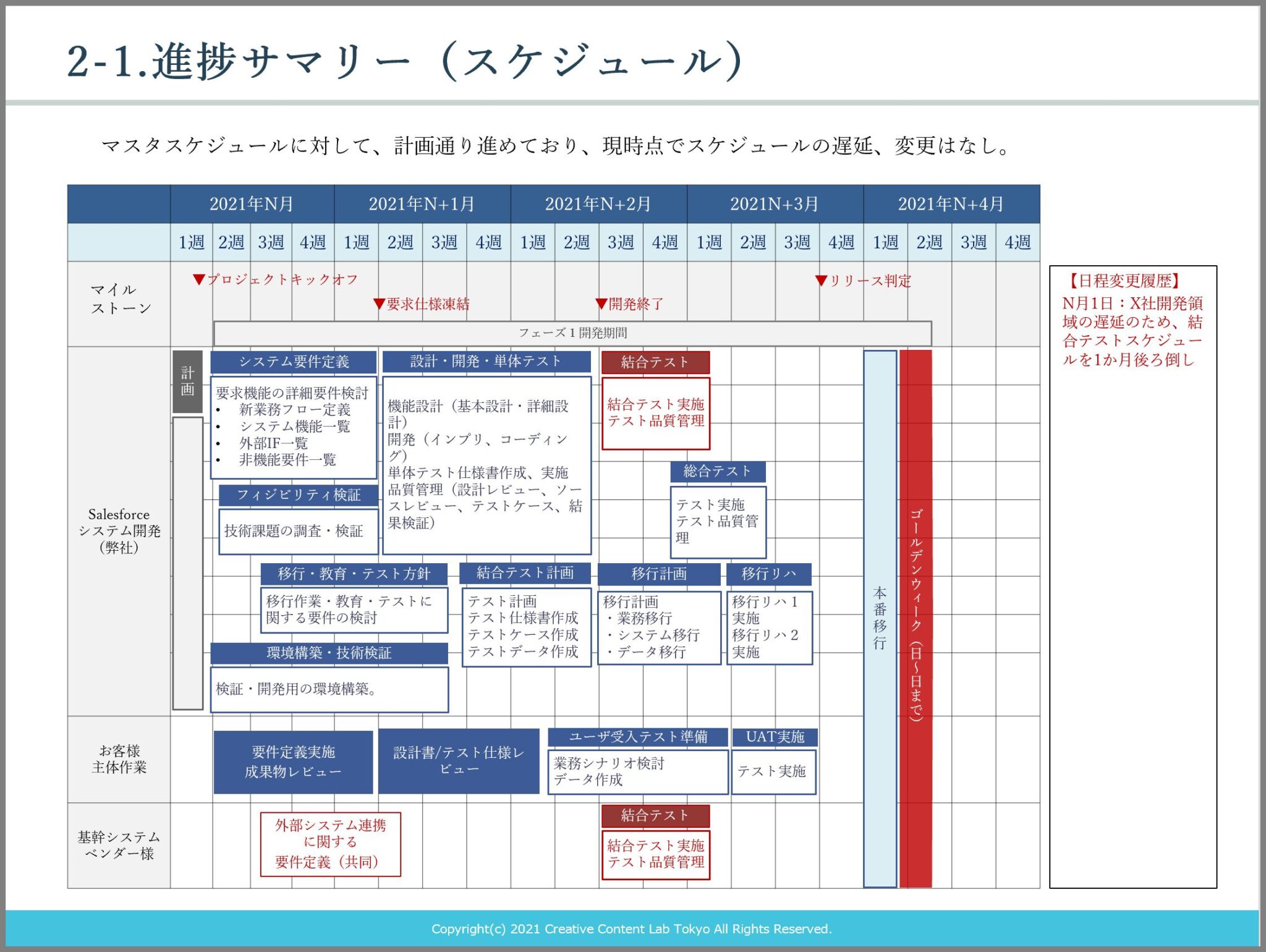Click the 結合テスト計画 task header
This screenshot has height=952, width=1266.
coord(525,573)
